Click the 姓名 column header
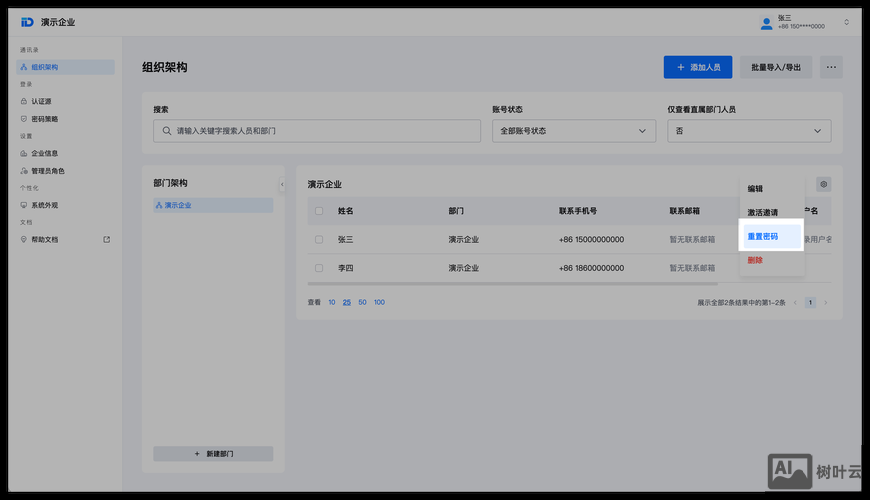The image size is (870, 500). (x=346, y=211)
